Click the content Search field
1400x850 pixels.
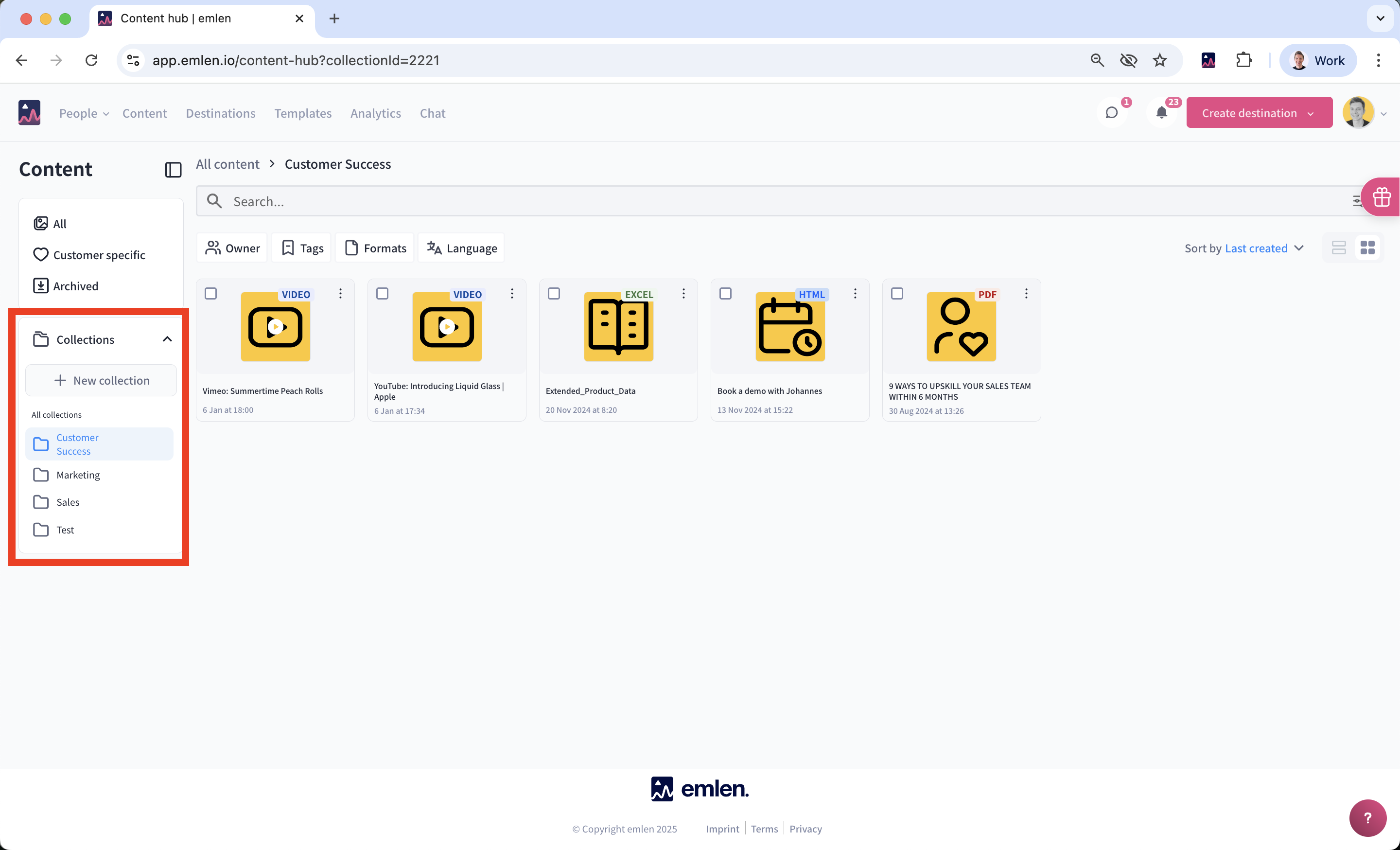pyautogui.click(x=738, y=201)
